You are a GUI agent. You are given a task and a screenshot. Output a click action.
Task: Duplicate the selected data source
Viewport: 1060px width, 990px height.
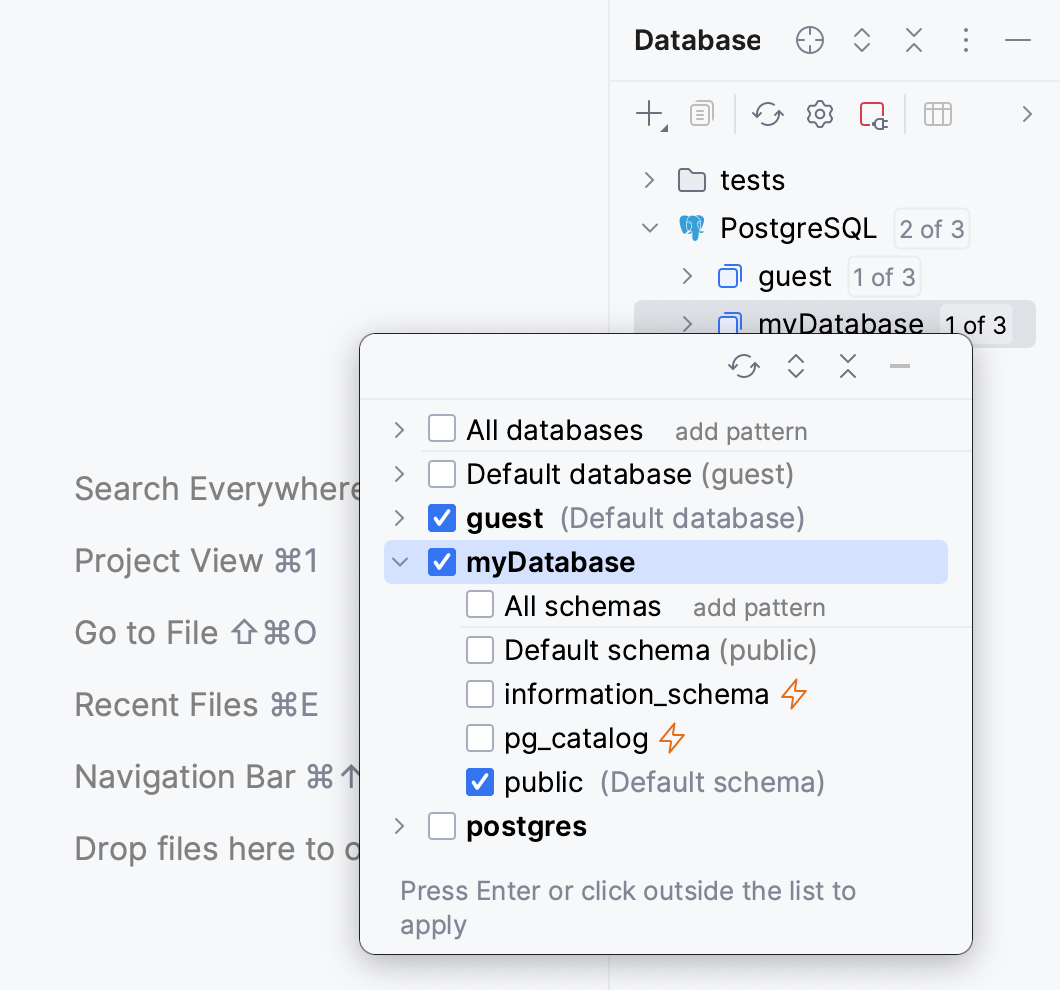click(x=701, y=113)
